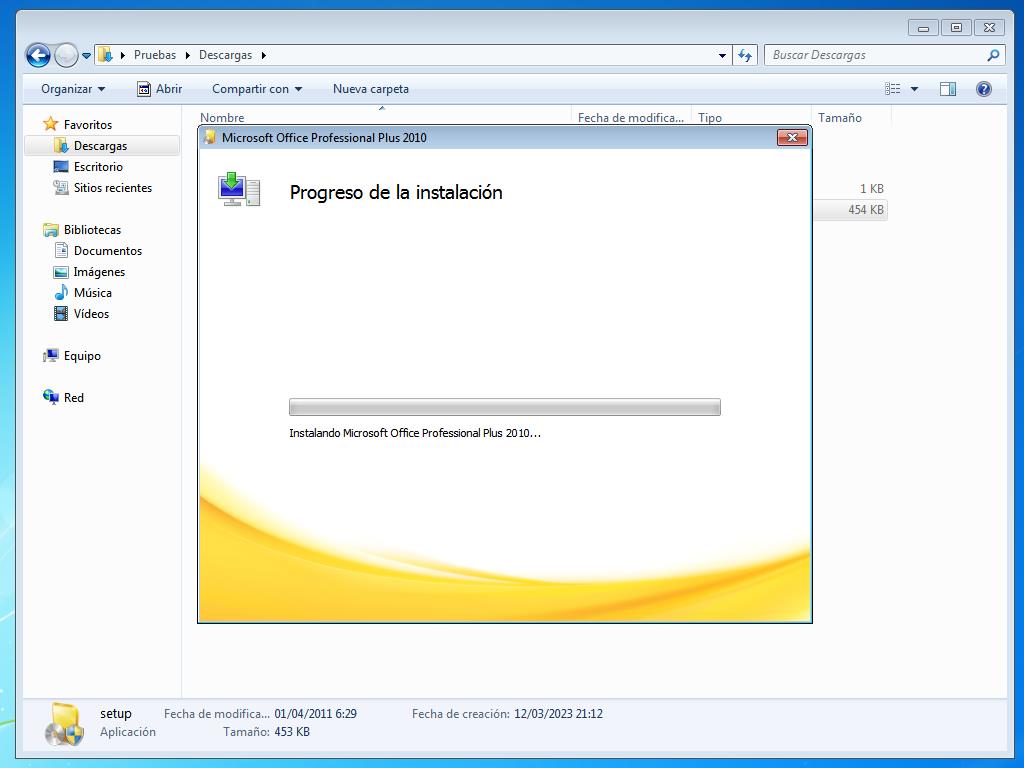Click the Office installer computer icon
The width and height of the screenshot is (1024, 768).
[x=239, y=188]
